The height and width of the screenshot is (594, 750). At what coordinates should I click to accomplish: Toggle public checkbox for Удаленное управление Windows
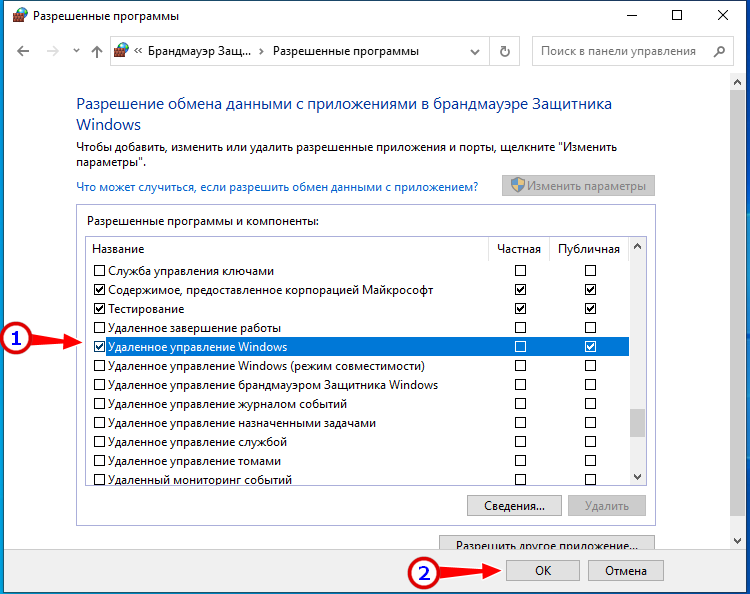click(590, 347)
